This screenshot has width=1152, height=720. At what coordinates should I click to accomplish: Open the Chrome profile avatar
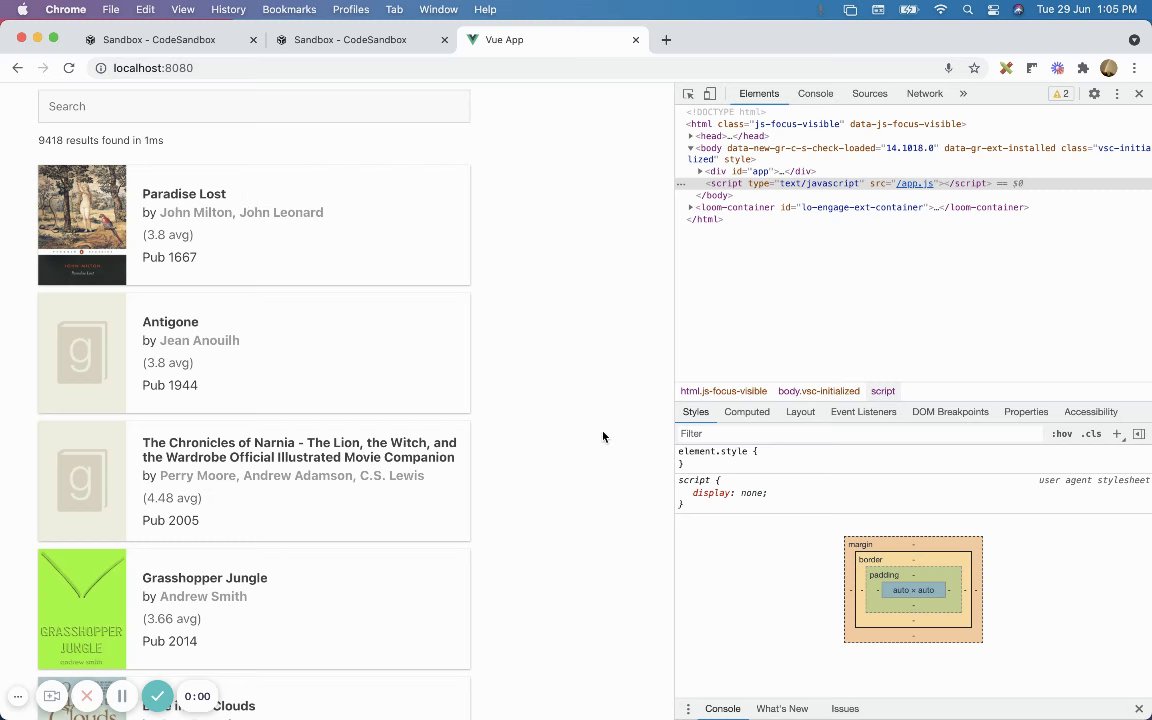[x=1109, y=68]
